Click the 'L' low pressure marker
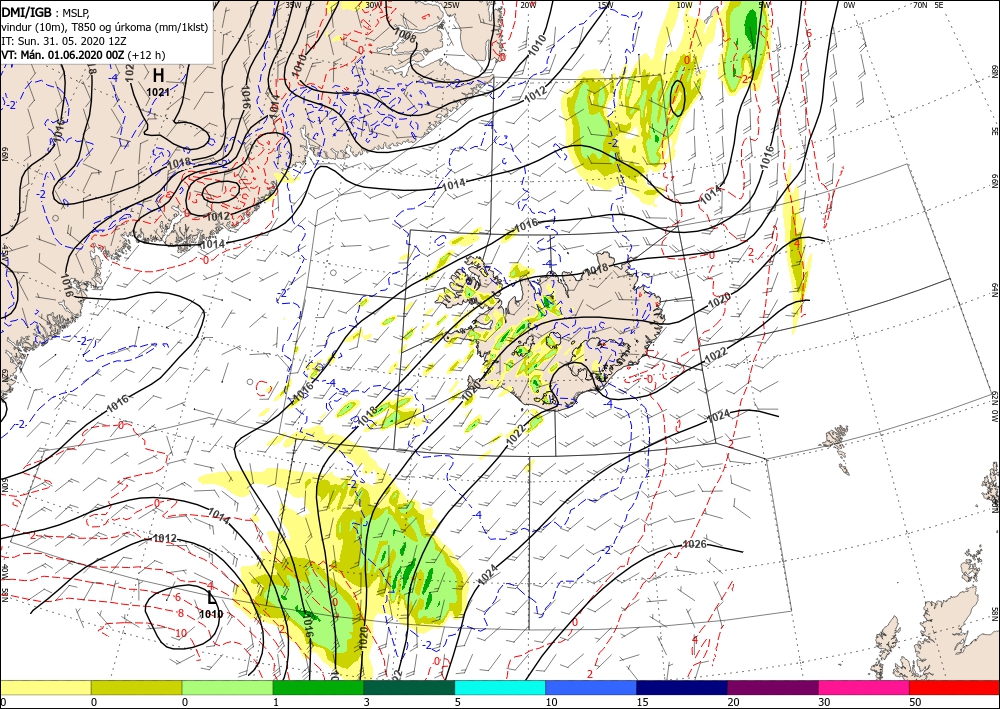The image size is (1000, 709). pyautogui.click(x=213, y=597)
